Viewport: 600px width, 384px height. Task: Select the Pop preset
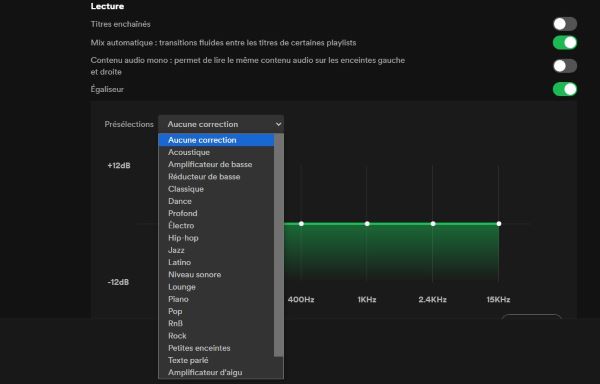tap(216, 311)
